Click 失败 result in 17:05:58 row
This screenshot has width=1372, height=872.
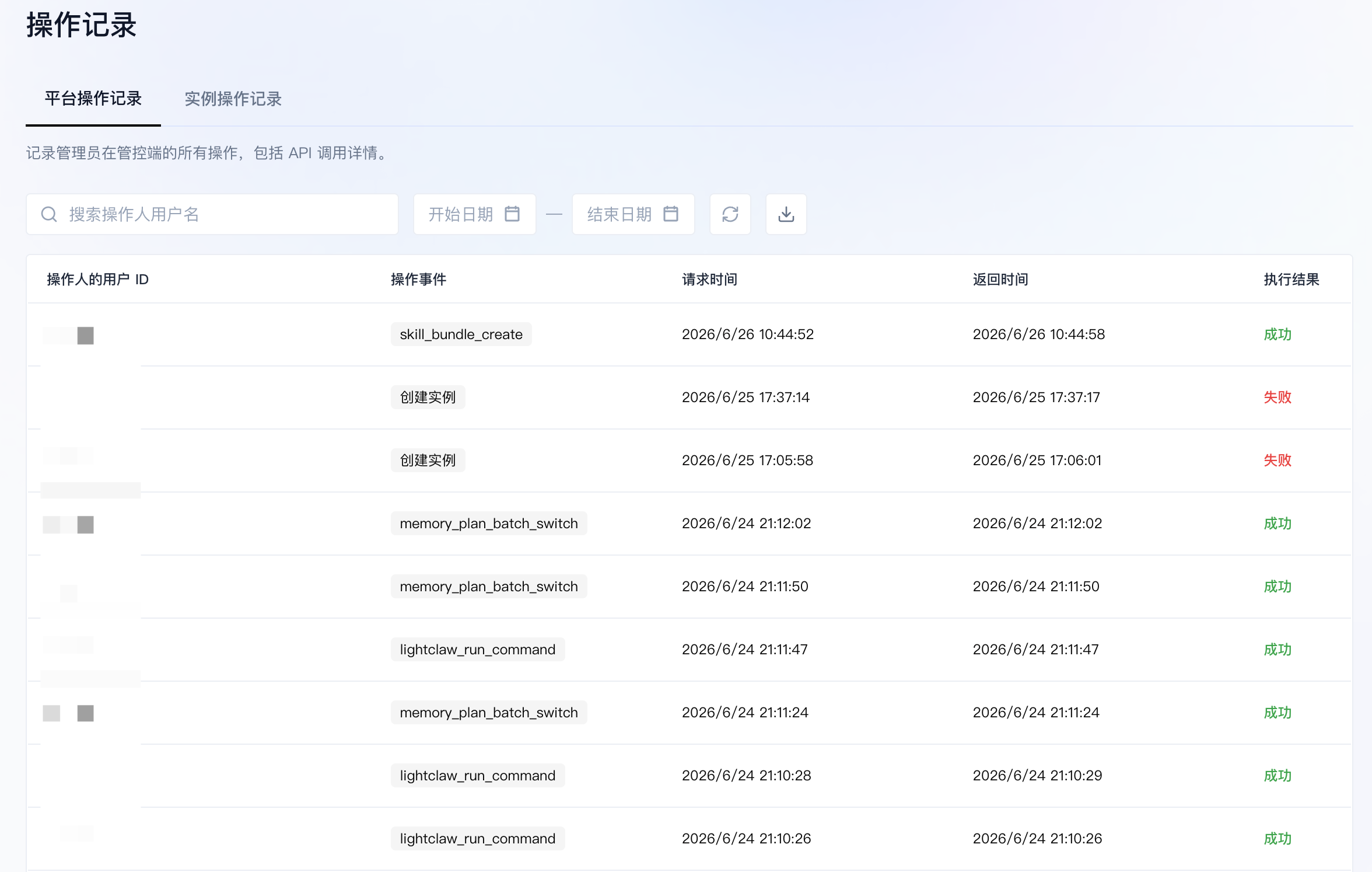(x=1277, y=461)
